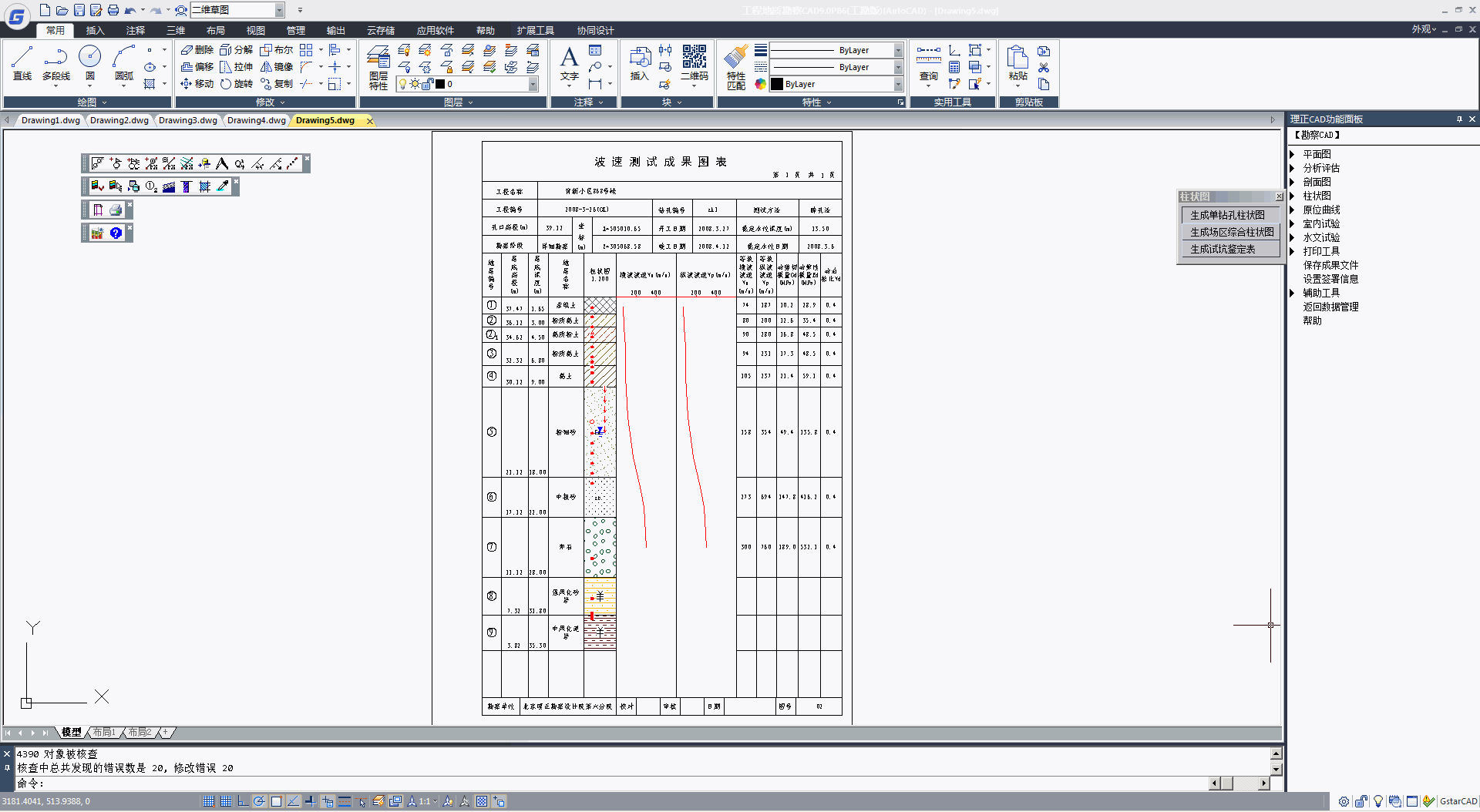Toggle grid display in status bar
1480x812 pixels.
click(x=226, y=801)
